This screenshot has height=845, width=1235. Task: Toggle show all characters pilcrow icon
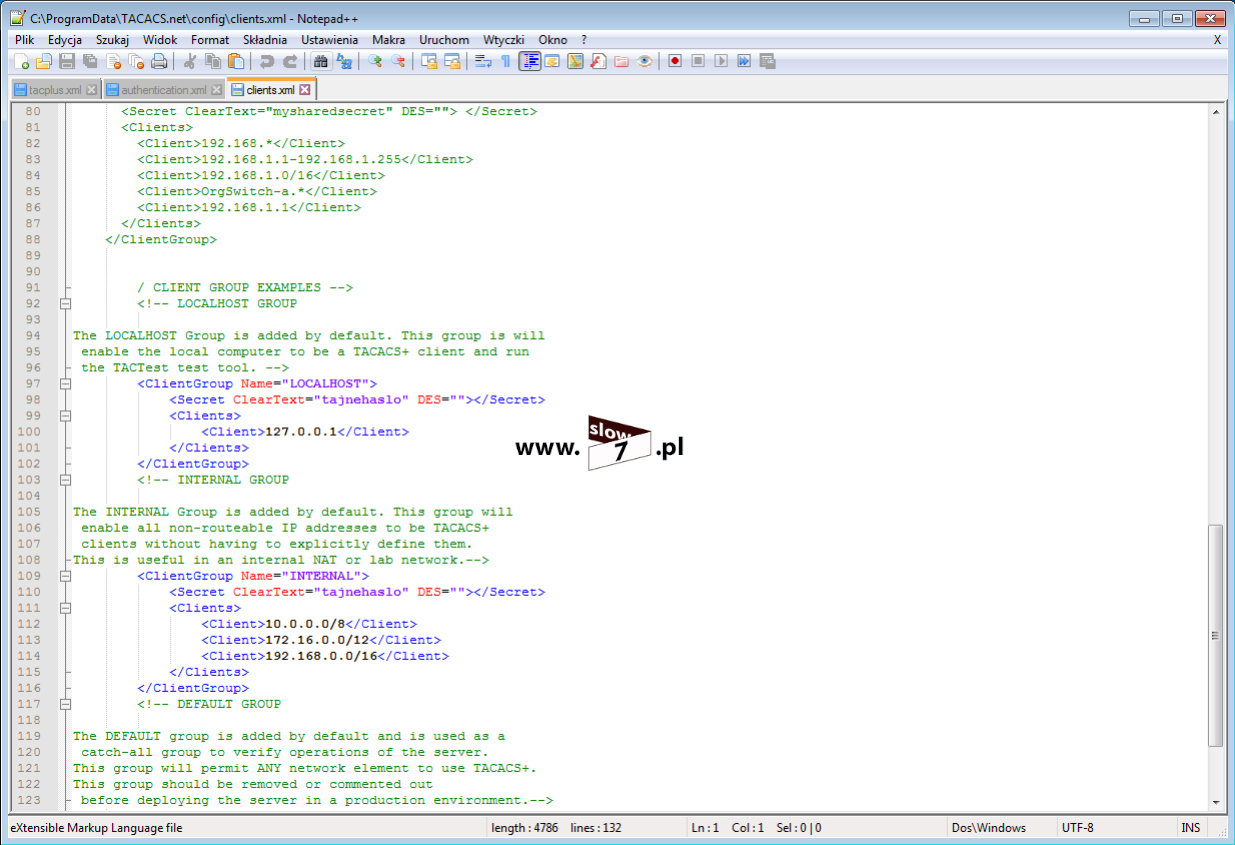[x=506, y=61]
